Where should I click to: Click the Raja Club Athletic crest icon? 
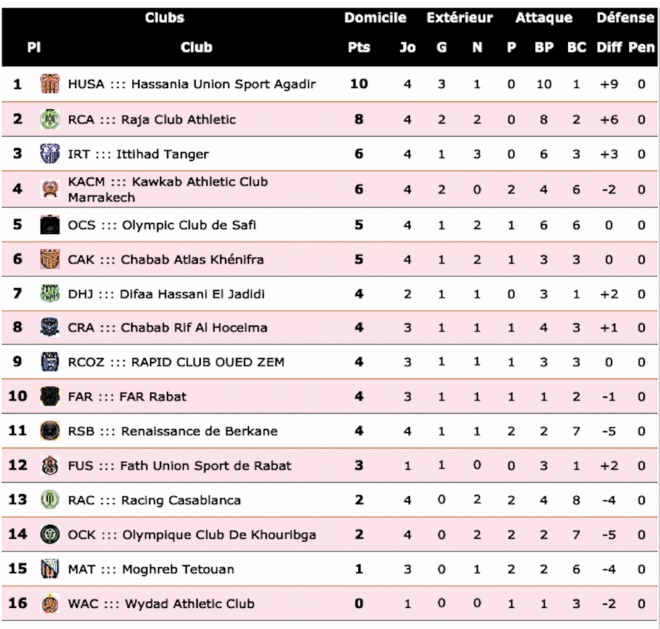pyautogui.click(x=49, y=119)
